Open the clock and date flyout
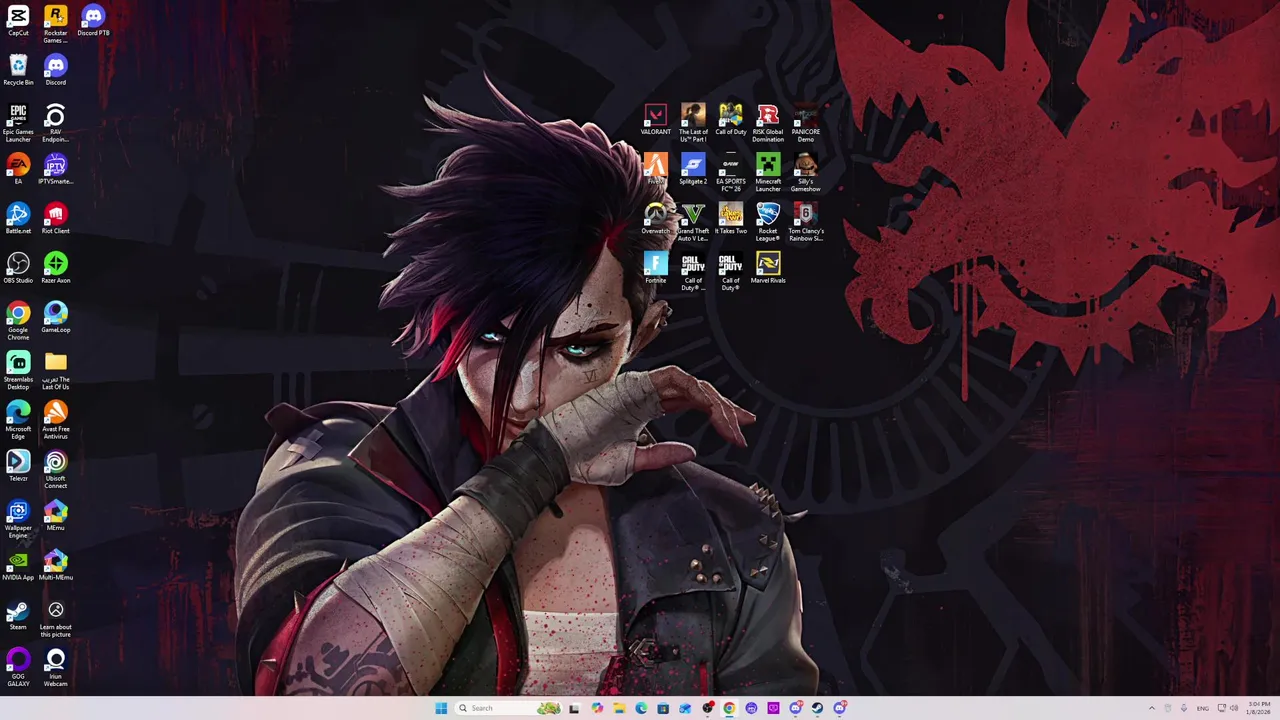 point(1259,708)
